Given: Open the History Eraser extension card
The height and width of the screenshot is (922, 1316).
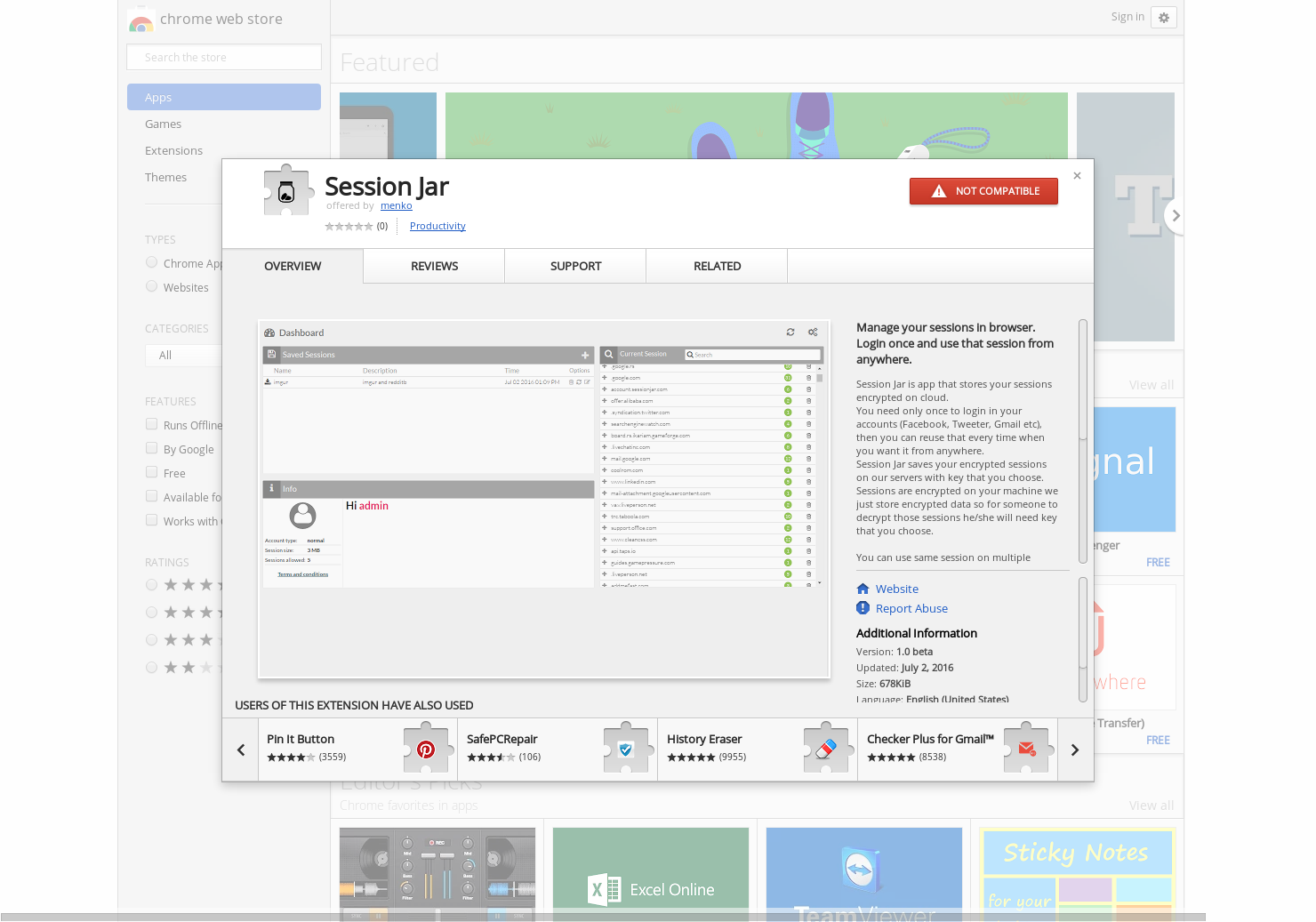Looking at the screenshot, I should 758,750.
